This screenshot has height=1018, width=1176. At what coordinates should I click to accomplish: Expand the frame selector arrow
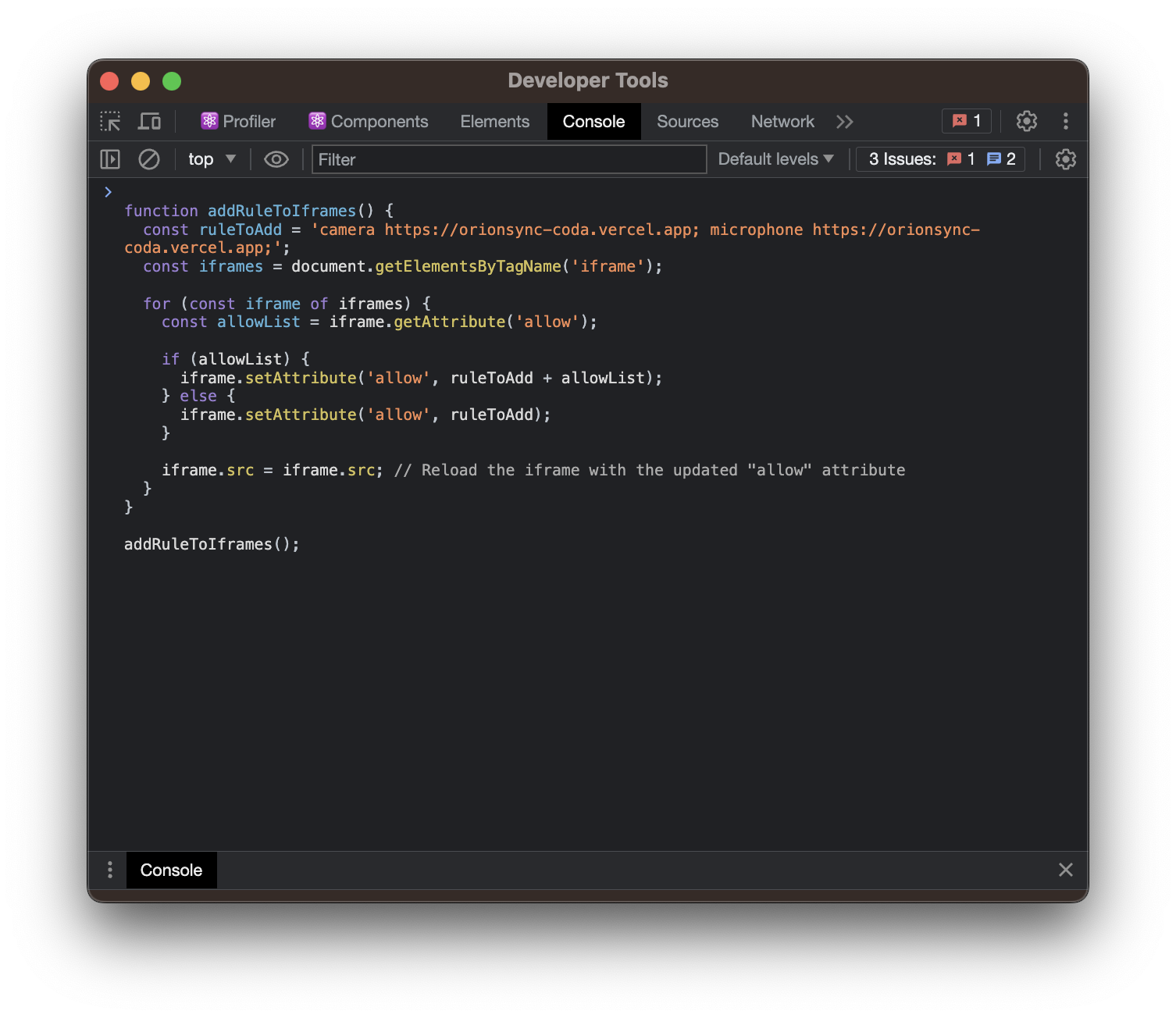click(232, 159)
